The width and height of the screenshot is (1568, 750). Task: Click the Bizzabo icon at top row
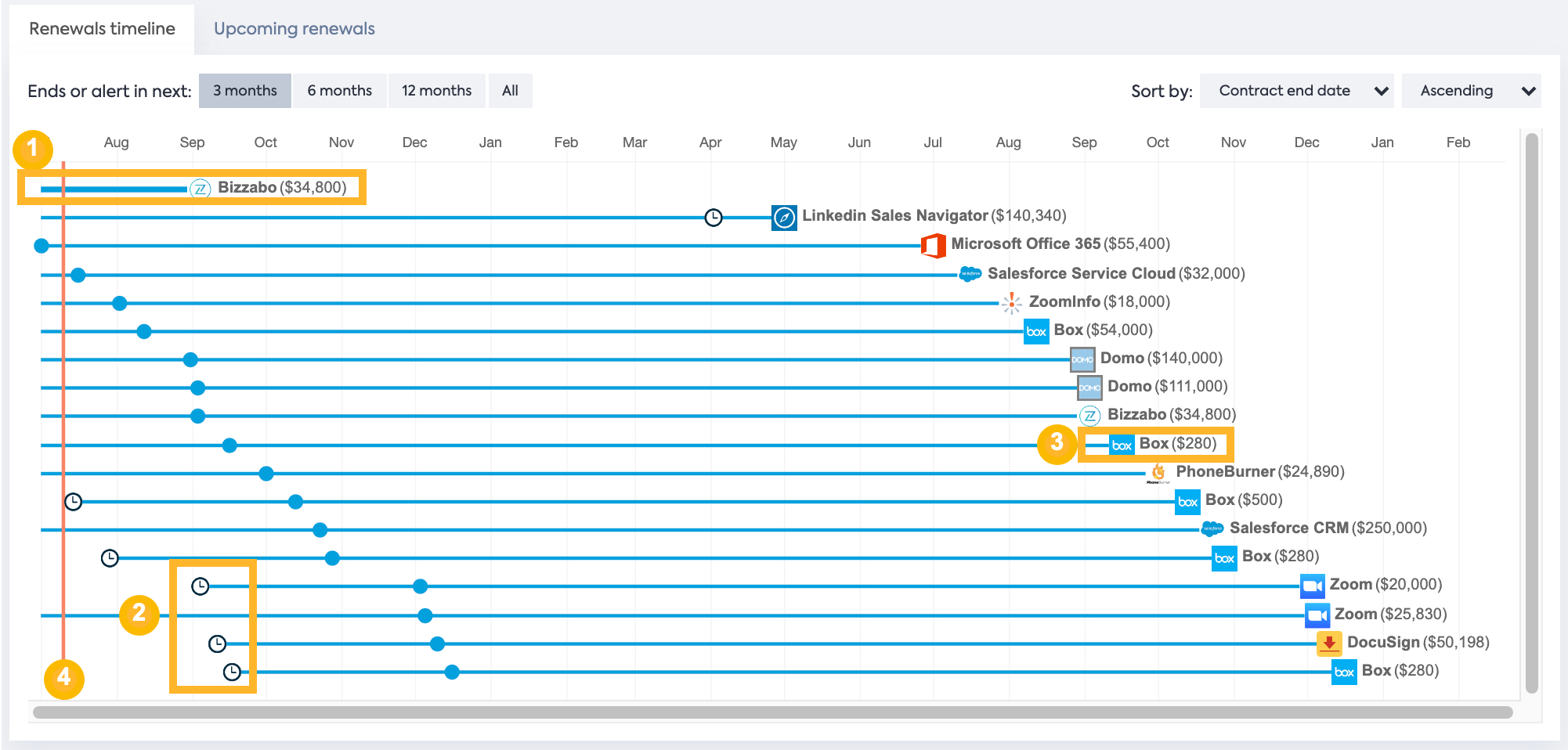[x=201, y=189]
